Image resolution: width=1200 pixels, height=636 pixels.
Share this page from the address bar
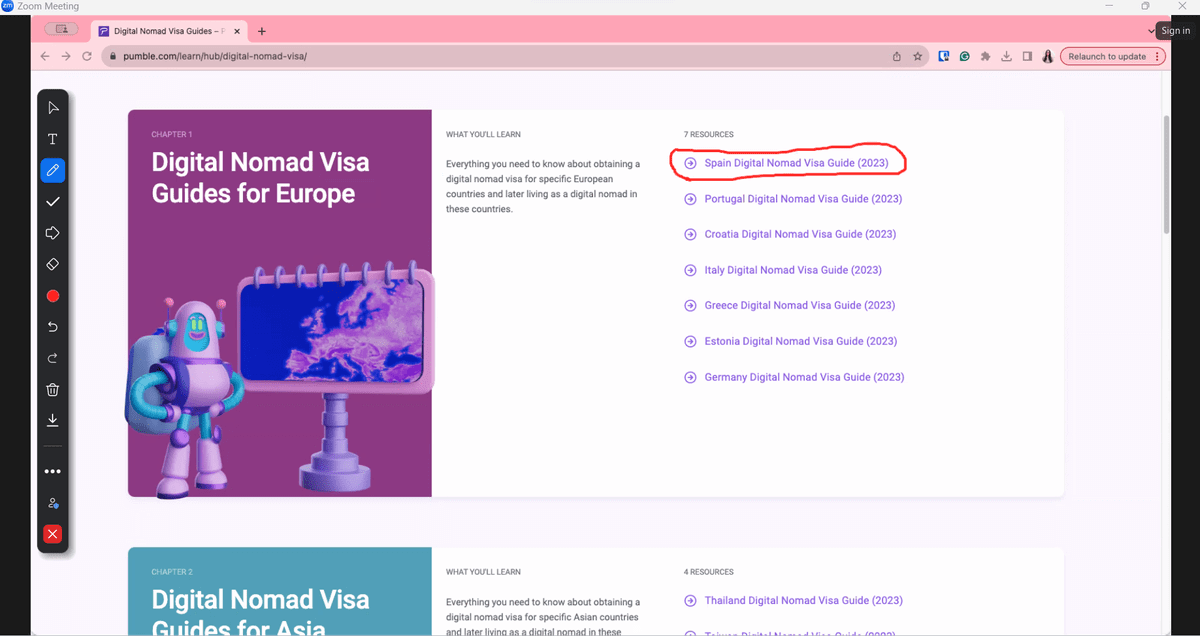click(897, 56)
